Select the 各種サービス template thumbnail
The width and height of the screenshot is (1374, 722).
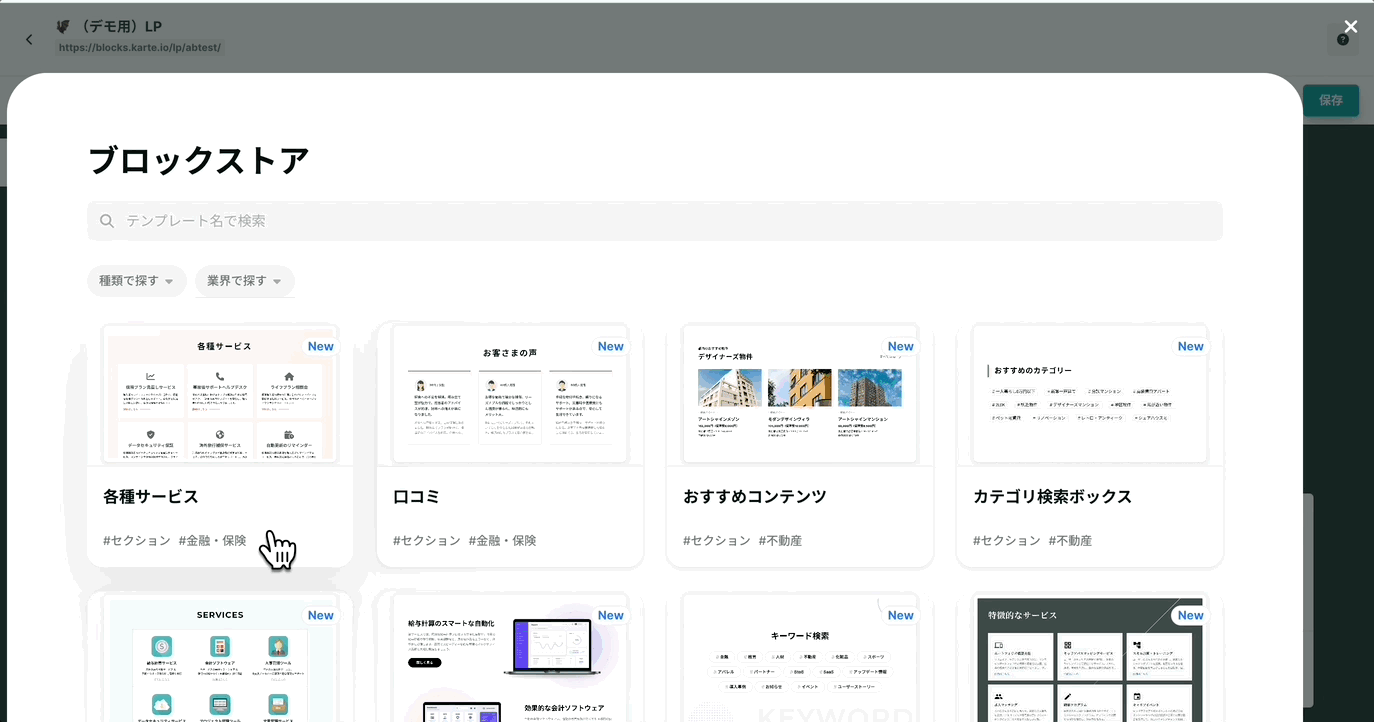pos(220,394)
